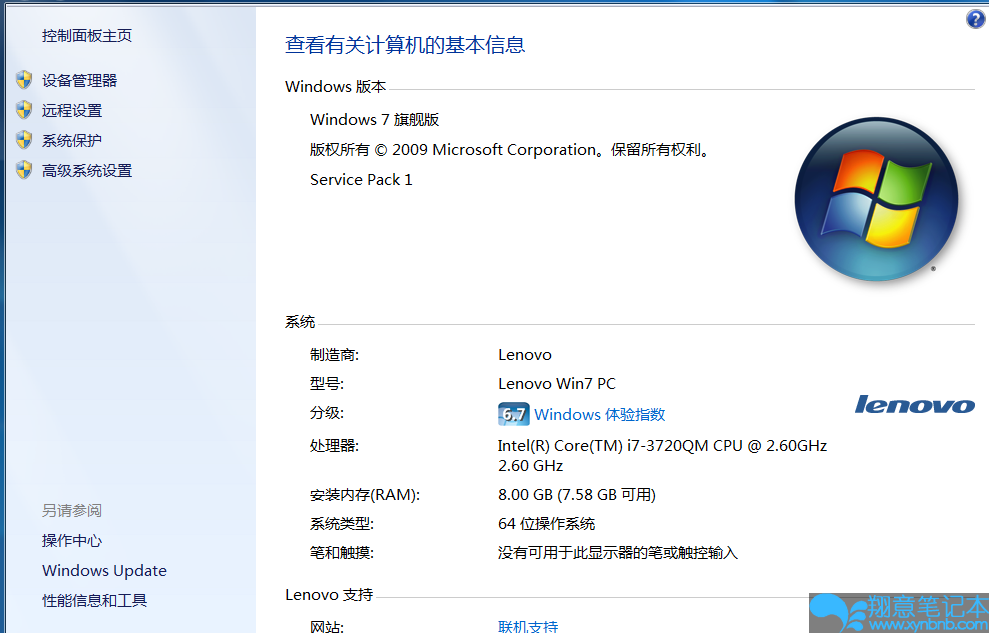Click the Windows 版本 section header
This screenshot has width=989, height=633.
coord(336,86)
